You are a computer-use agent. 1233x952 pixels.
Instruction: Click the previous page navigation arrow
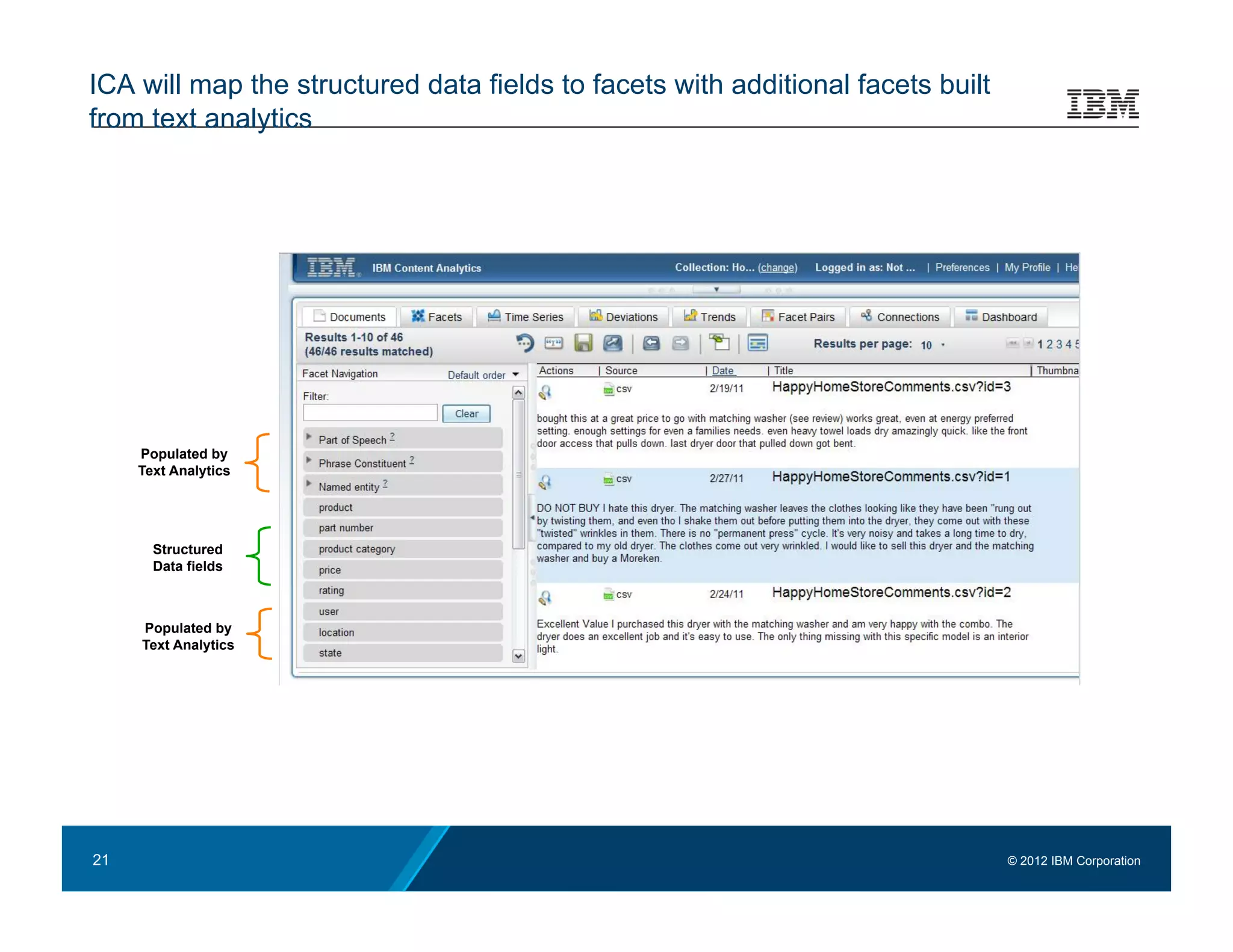tap(1028, 344)
